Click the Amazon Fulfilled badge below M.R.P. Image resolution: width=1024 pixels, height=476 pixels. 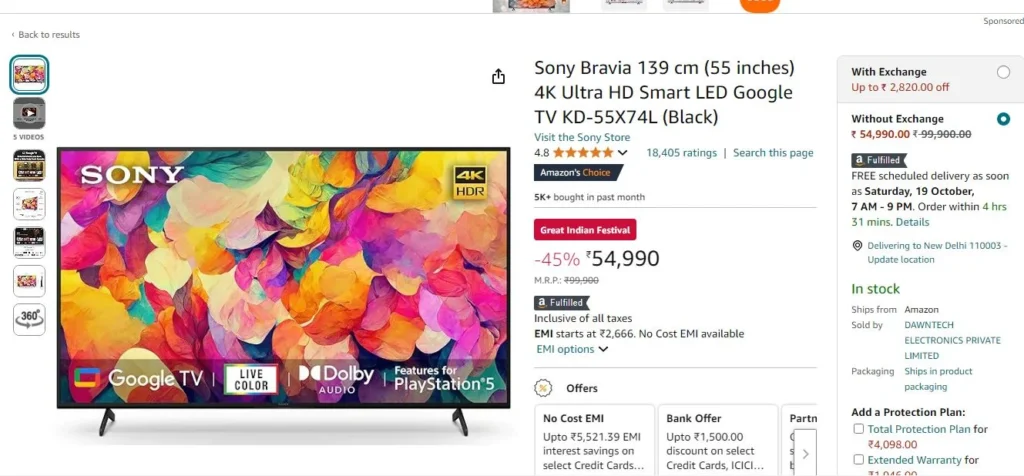pos(562,303)
